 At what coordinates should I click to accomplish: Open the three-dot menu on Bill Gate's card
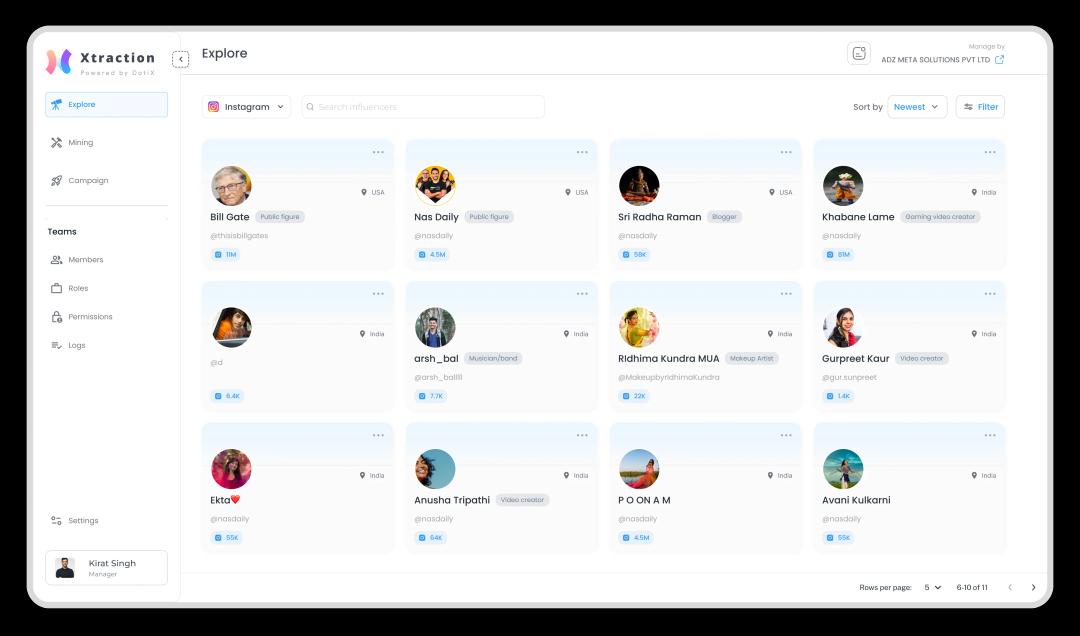[x=378, y=152]
